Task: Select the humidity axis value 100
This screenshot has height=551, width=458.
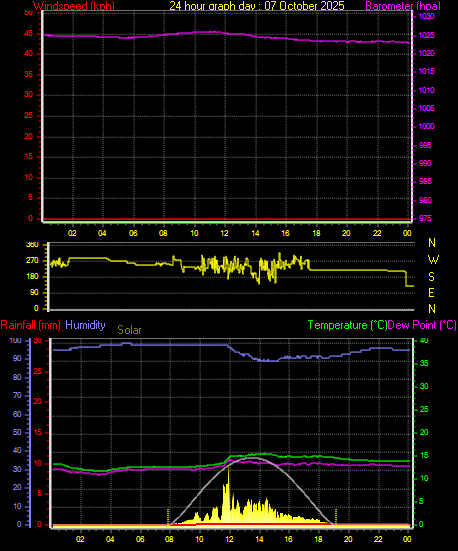Action: pos(15,341)
